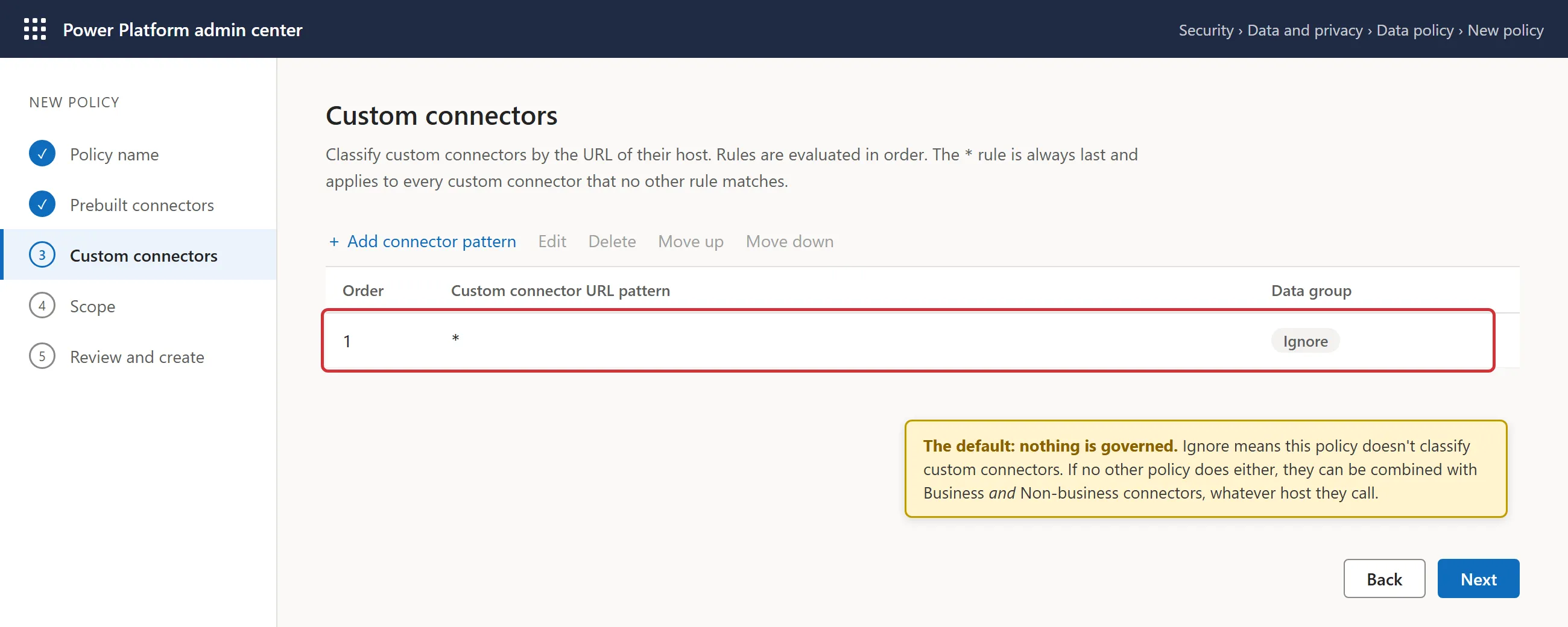The width and height of the screenshot is (1568, 627).
Task: Click the Move down command
Action: pyautogui.click(x=789, y=241)
